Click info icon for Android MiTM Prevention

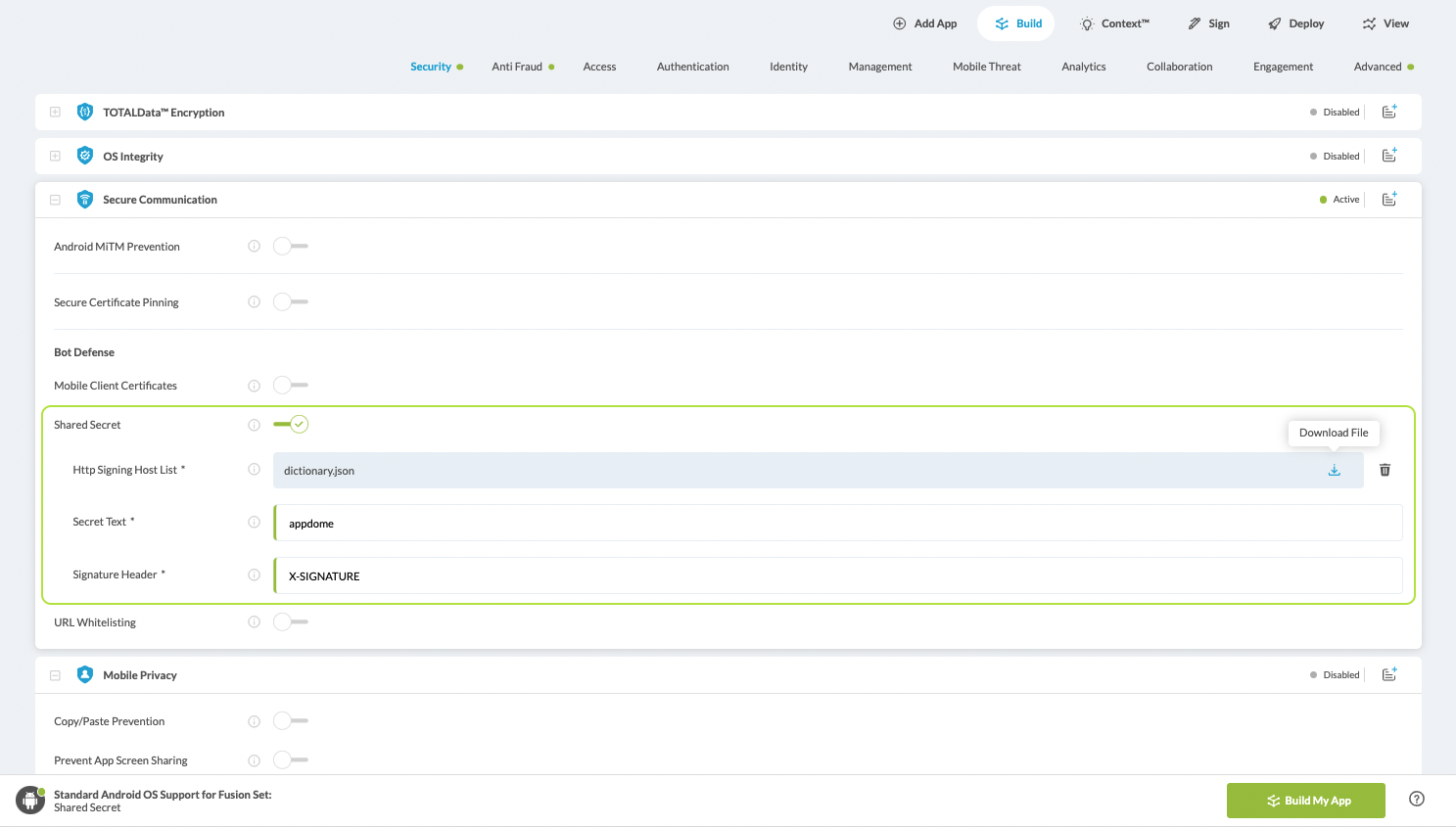[255, 247]
